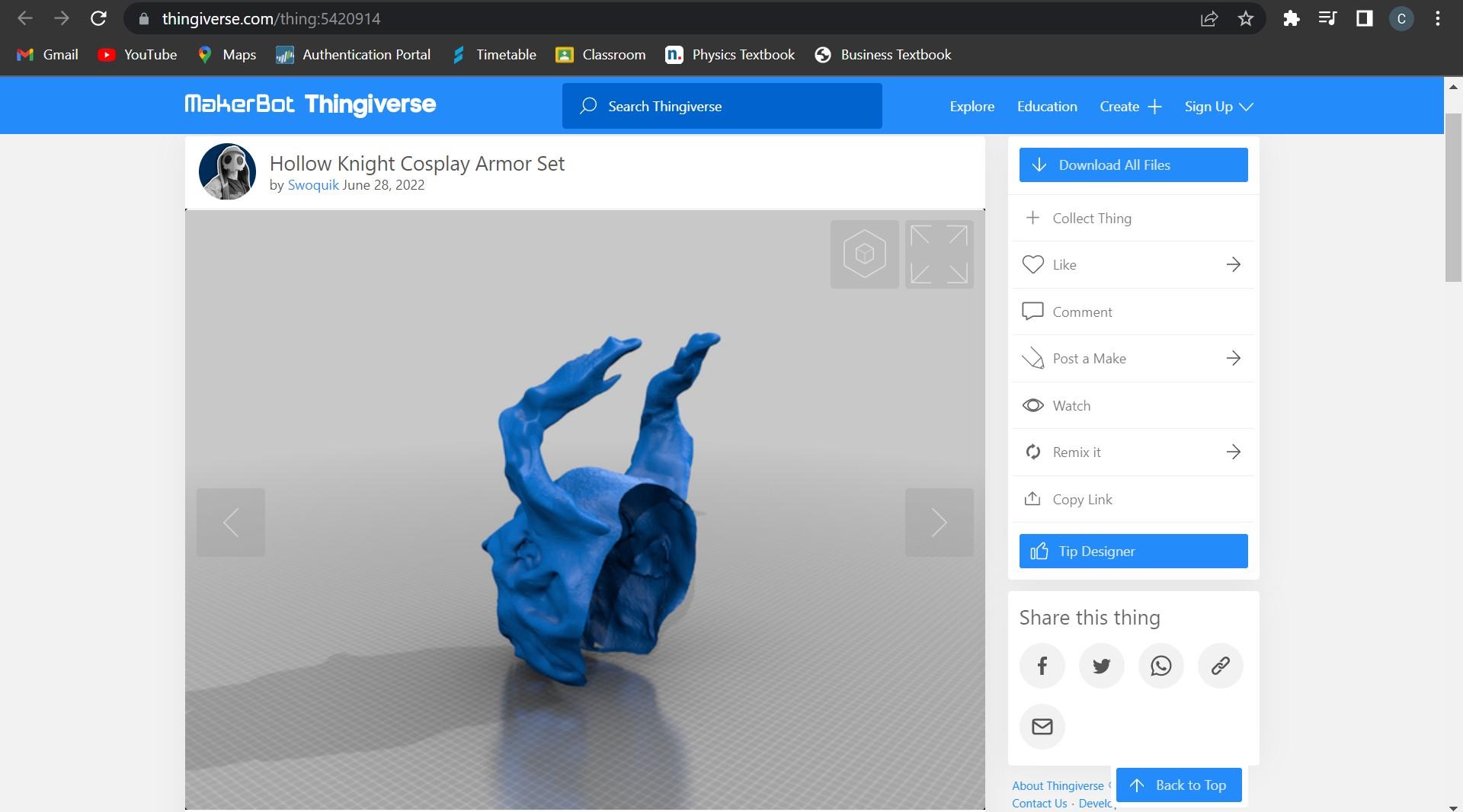Tip the Designer
Image resolution: width=1463 pixels, height=812 pixels.
coord(1133,551)
